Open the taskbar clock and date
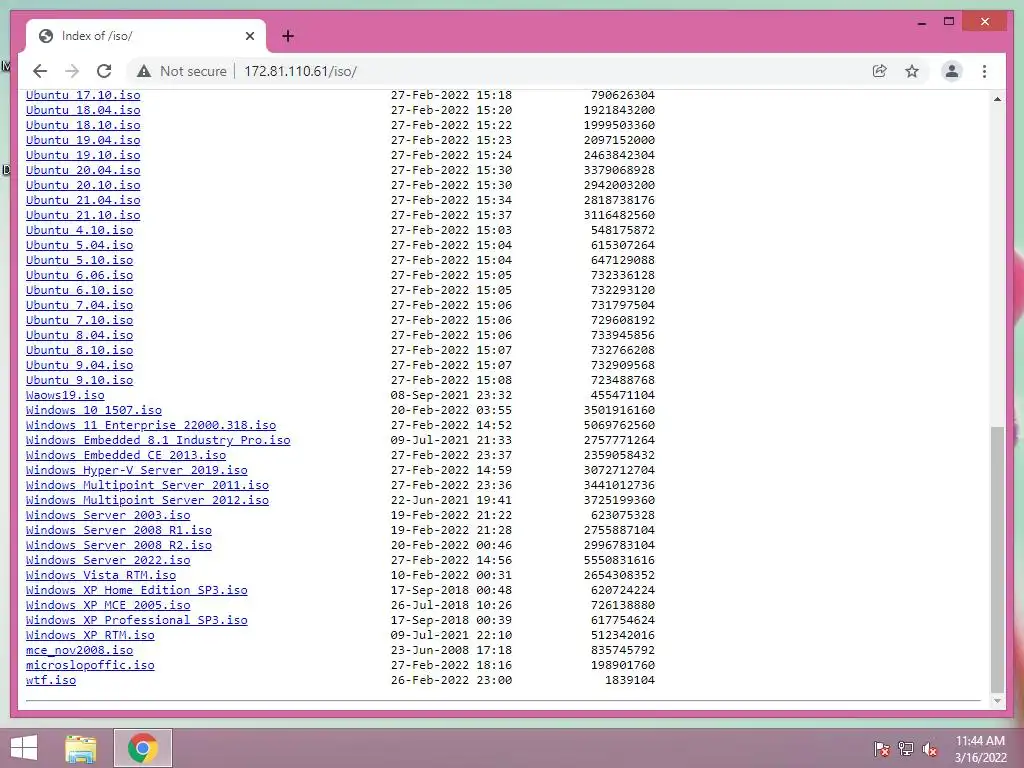Viewport: 1024px width, 768px height. click(x=980, y=749)
